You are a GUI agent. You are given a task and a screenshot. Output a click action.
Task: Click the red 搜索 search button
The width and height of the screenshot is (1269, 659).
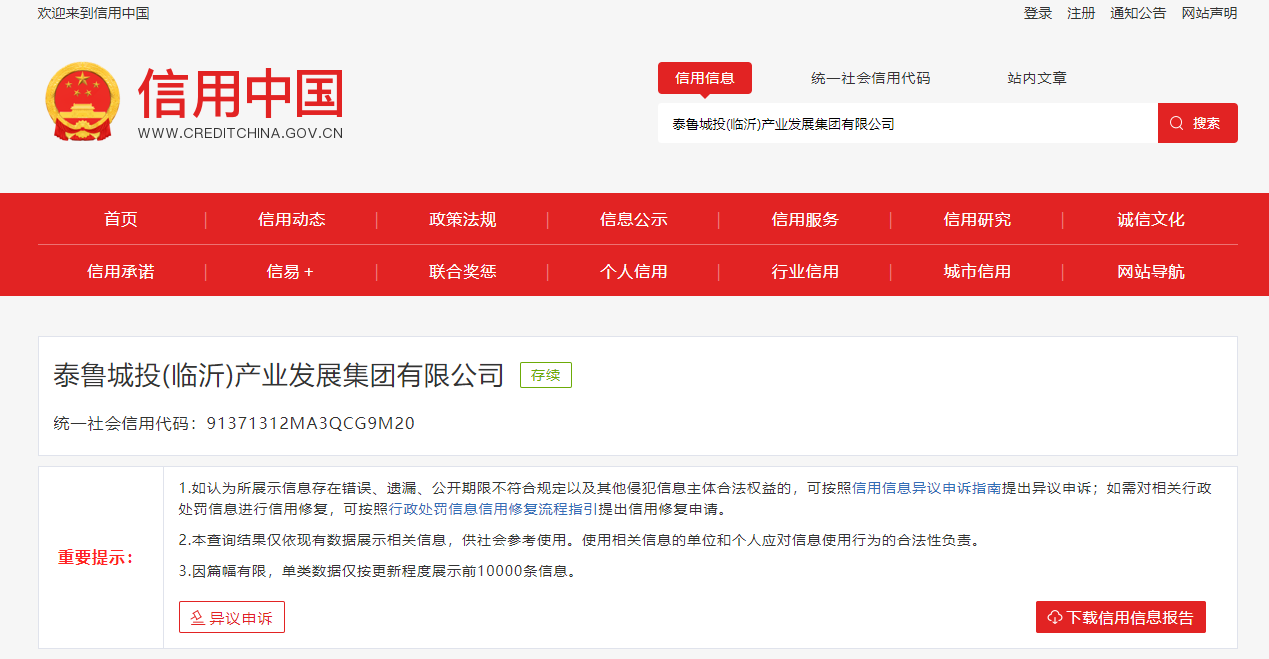(x=1198, y=123)
